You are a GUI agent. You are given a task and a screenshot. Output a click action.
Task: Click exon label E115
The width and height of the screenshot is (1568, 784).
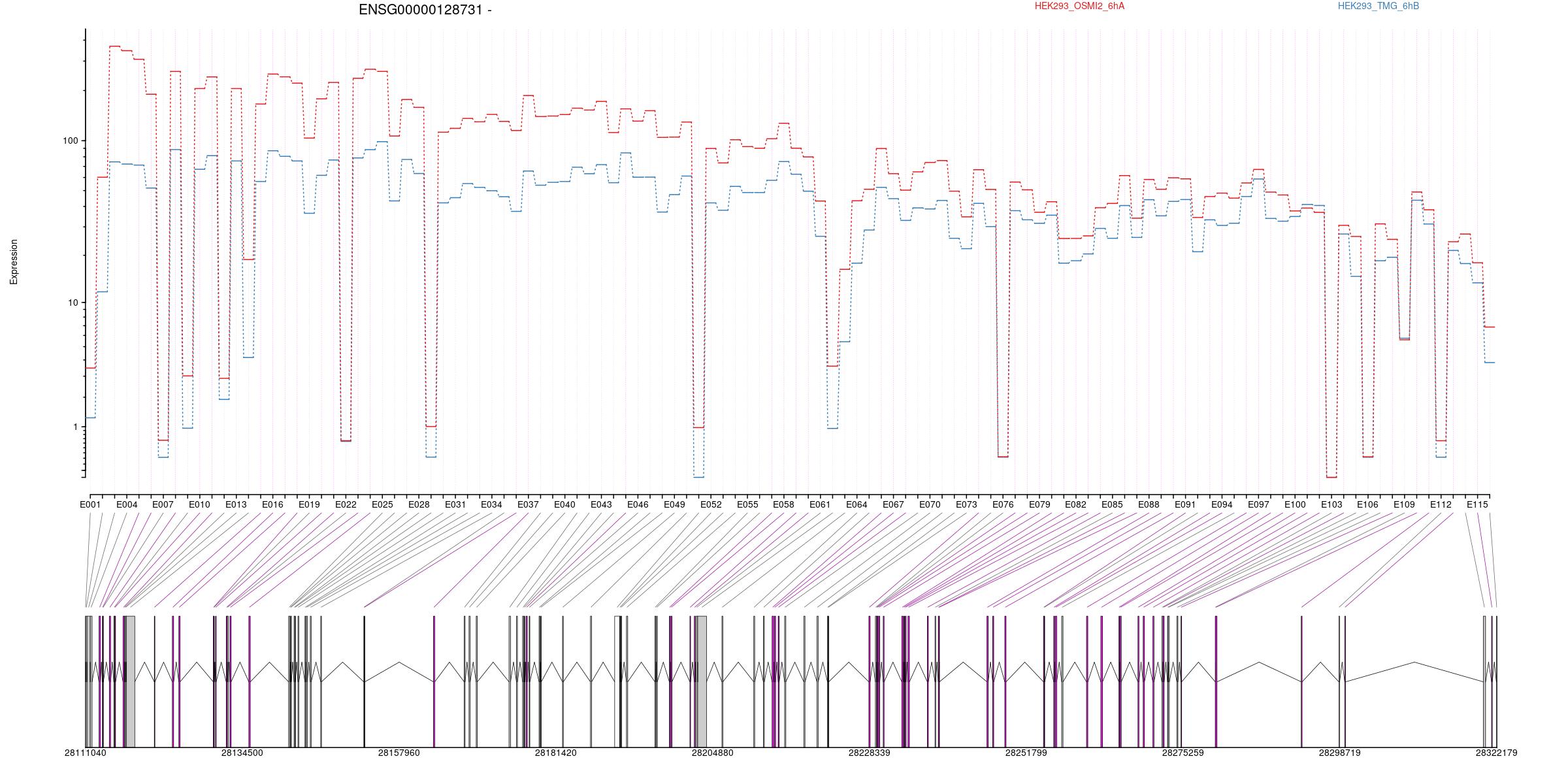pyautogui.click(x=1477, y=504)
